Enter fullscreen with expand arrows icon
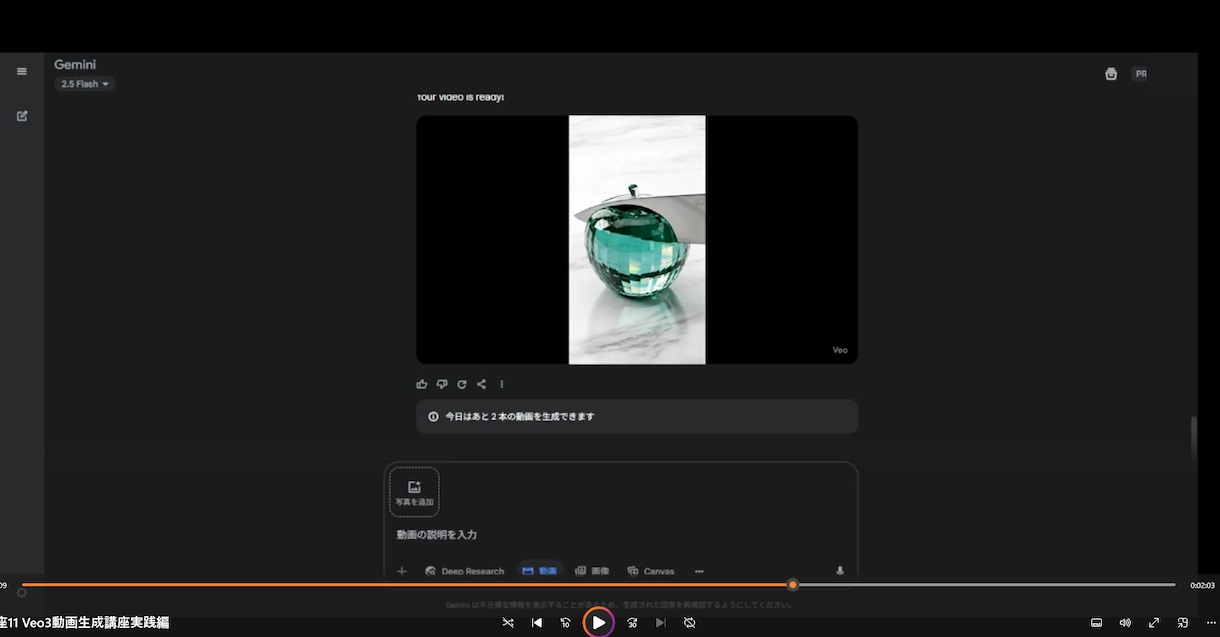The image size is (1220, 637). click(1154, 623)
